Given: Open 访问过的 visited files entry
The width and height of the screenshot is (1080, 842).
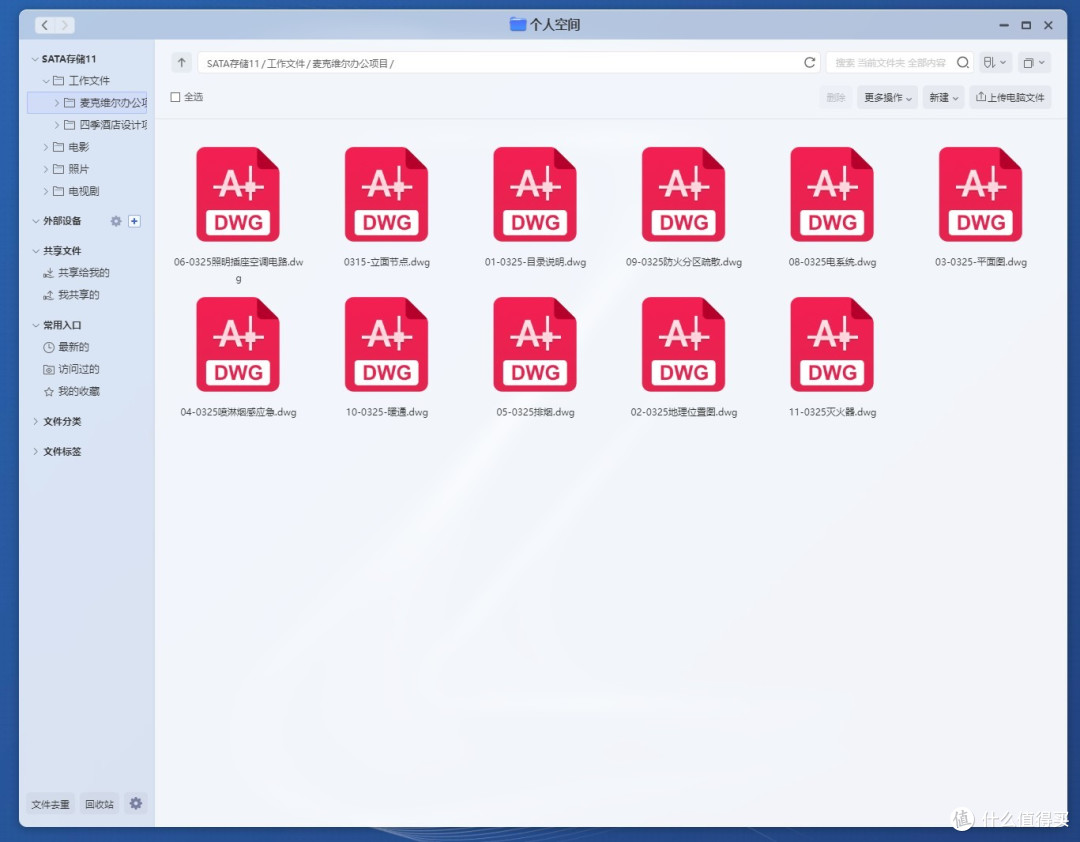Looking at the screenshot, I should [71, 369].
